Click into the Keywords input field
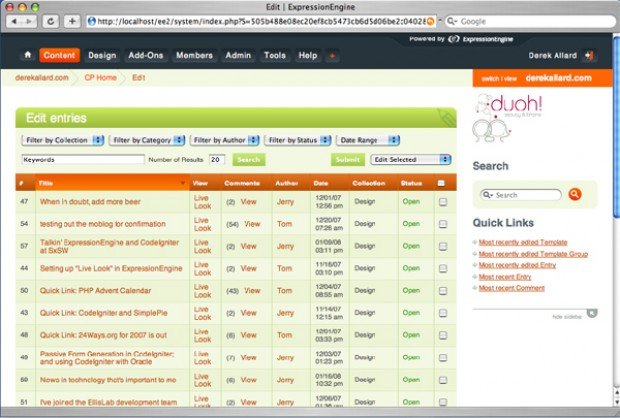 (83, 159)
